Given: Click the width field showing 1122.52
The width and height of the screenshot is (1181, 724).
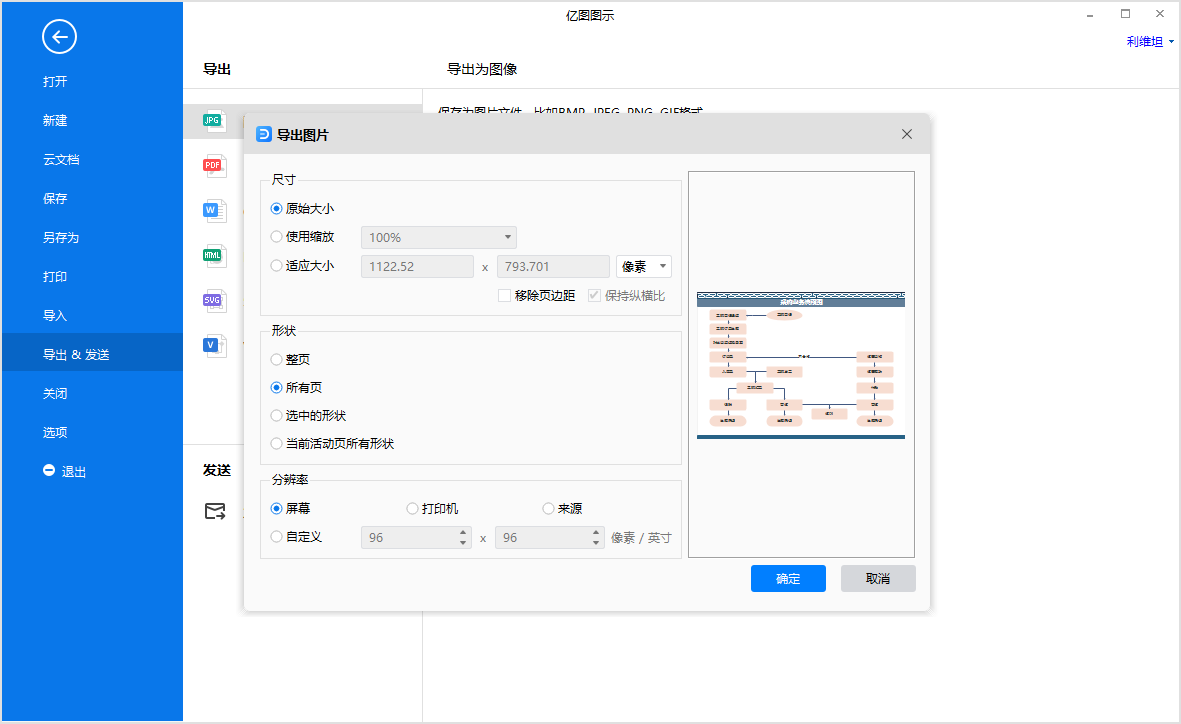Looking at the screenshot, I should point(417,266).
